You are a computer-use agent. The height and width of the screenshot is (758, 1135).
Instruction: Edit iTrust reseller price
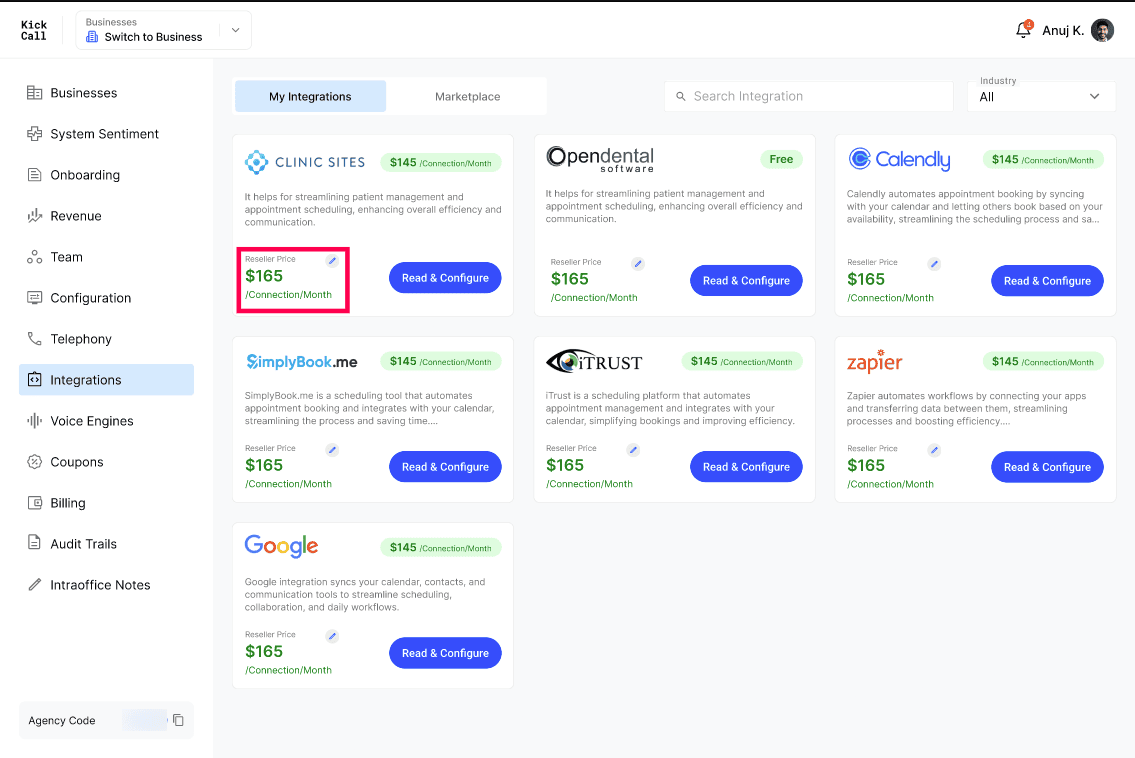tap(633, 450)
